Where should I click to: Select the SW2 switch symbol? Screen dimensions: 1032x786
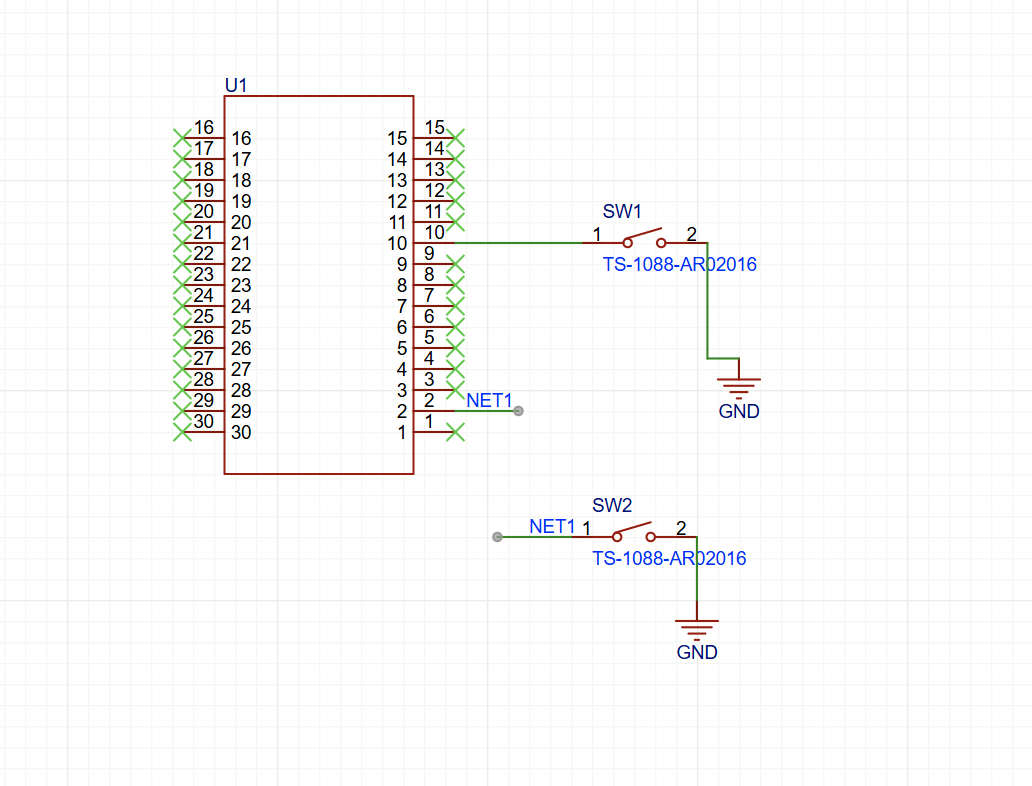point(634,533)
